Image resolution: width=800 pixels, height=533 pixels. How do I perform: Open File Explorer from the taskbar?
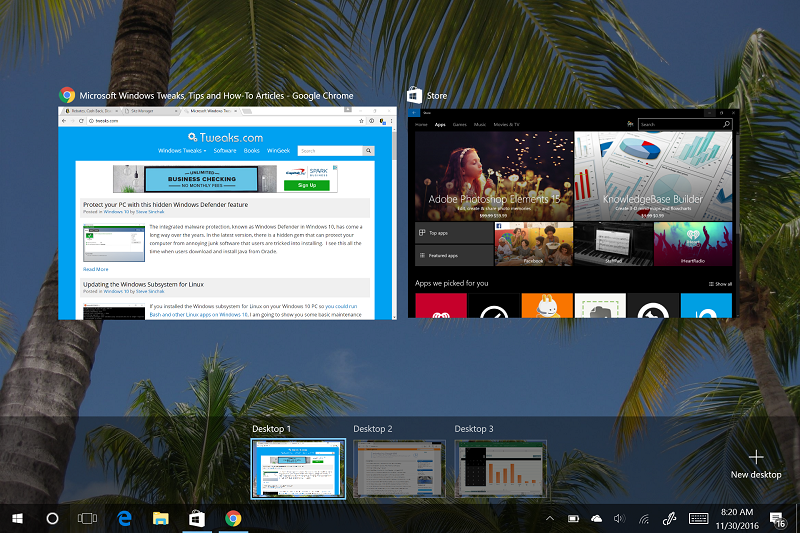[x=161, y=519]
